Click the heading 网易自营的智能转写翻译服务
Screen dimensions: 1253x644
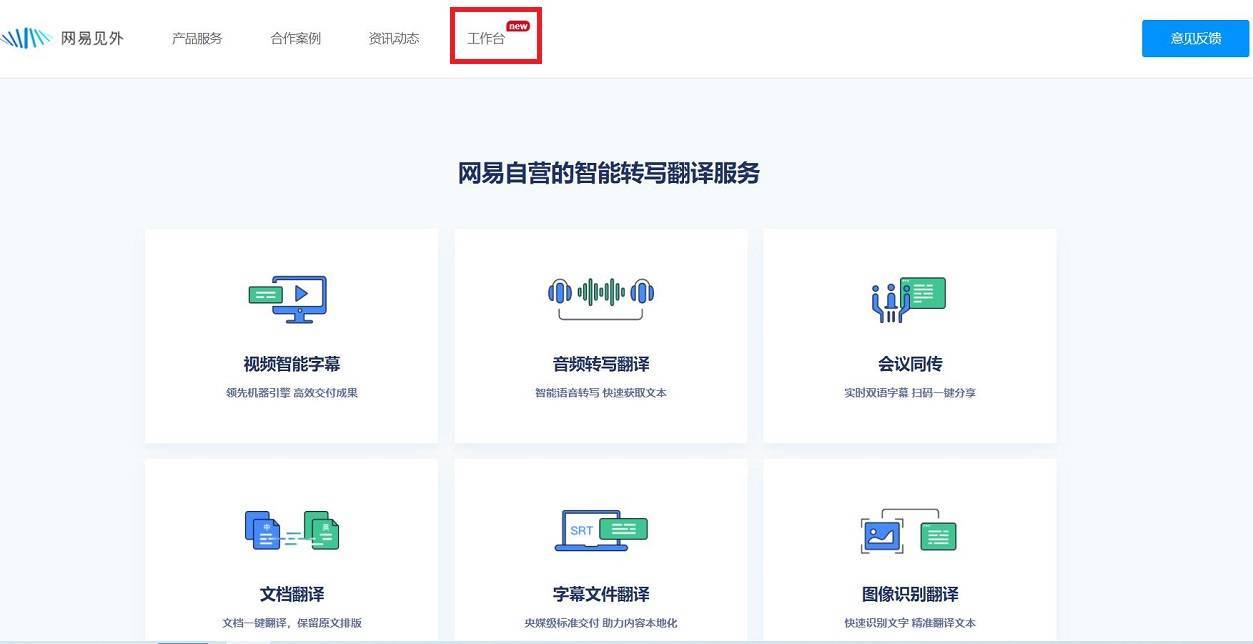609,173
